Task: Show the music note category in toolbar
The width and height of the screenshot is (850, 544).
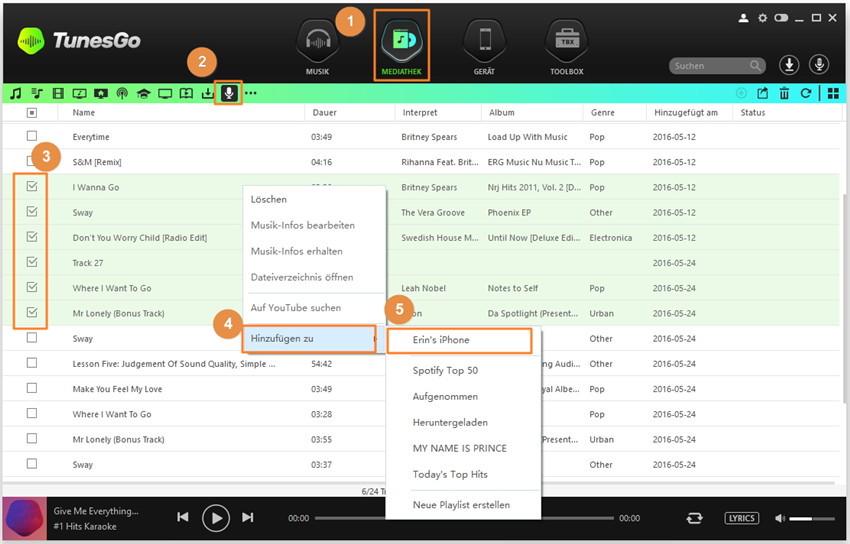Action: [x=16, y=93]
